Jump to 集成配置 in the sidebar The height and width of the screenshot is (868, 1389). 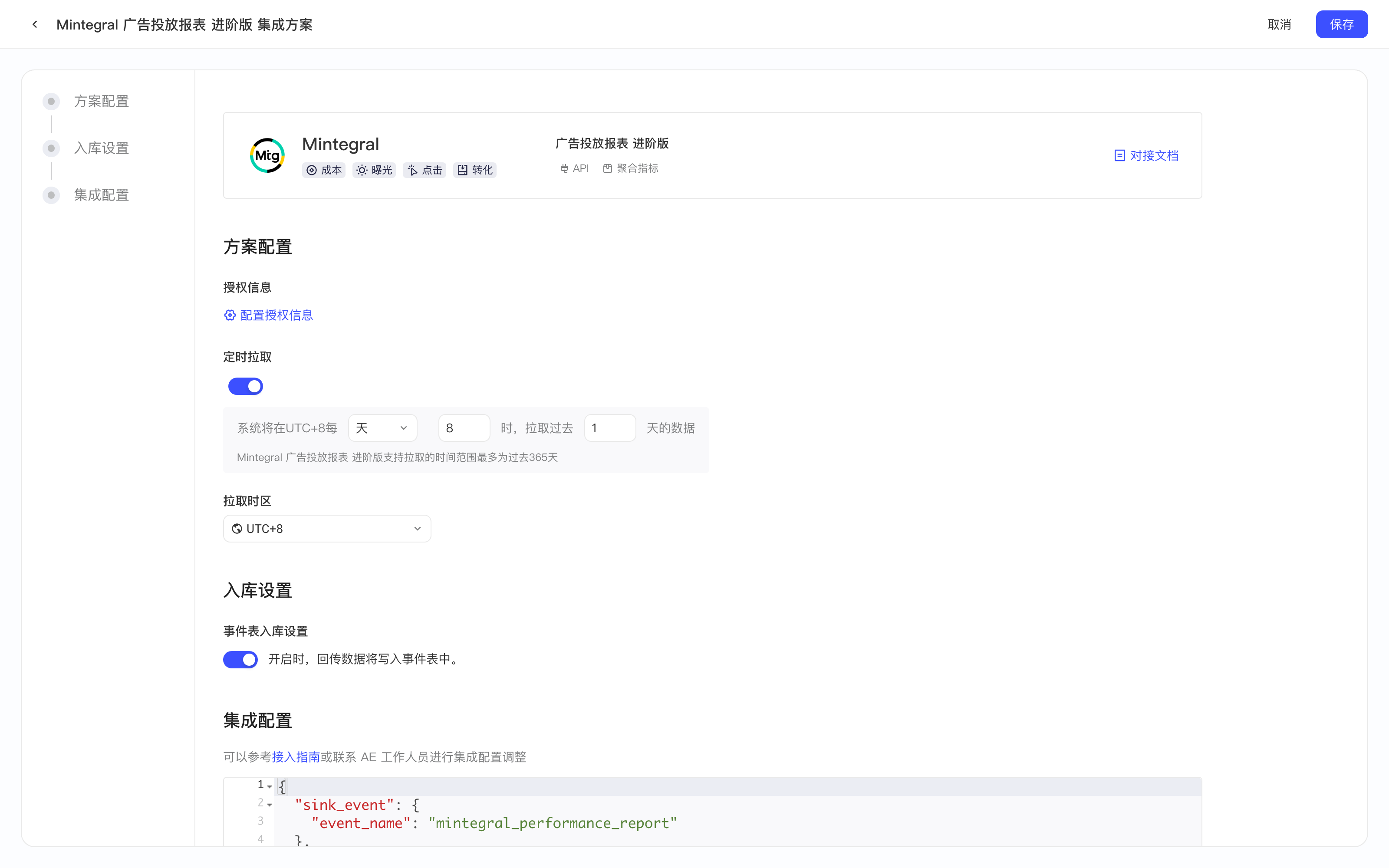pos(102,195)
